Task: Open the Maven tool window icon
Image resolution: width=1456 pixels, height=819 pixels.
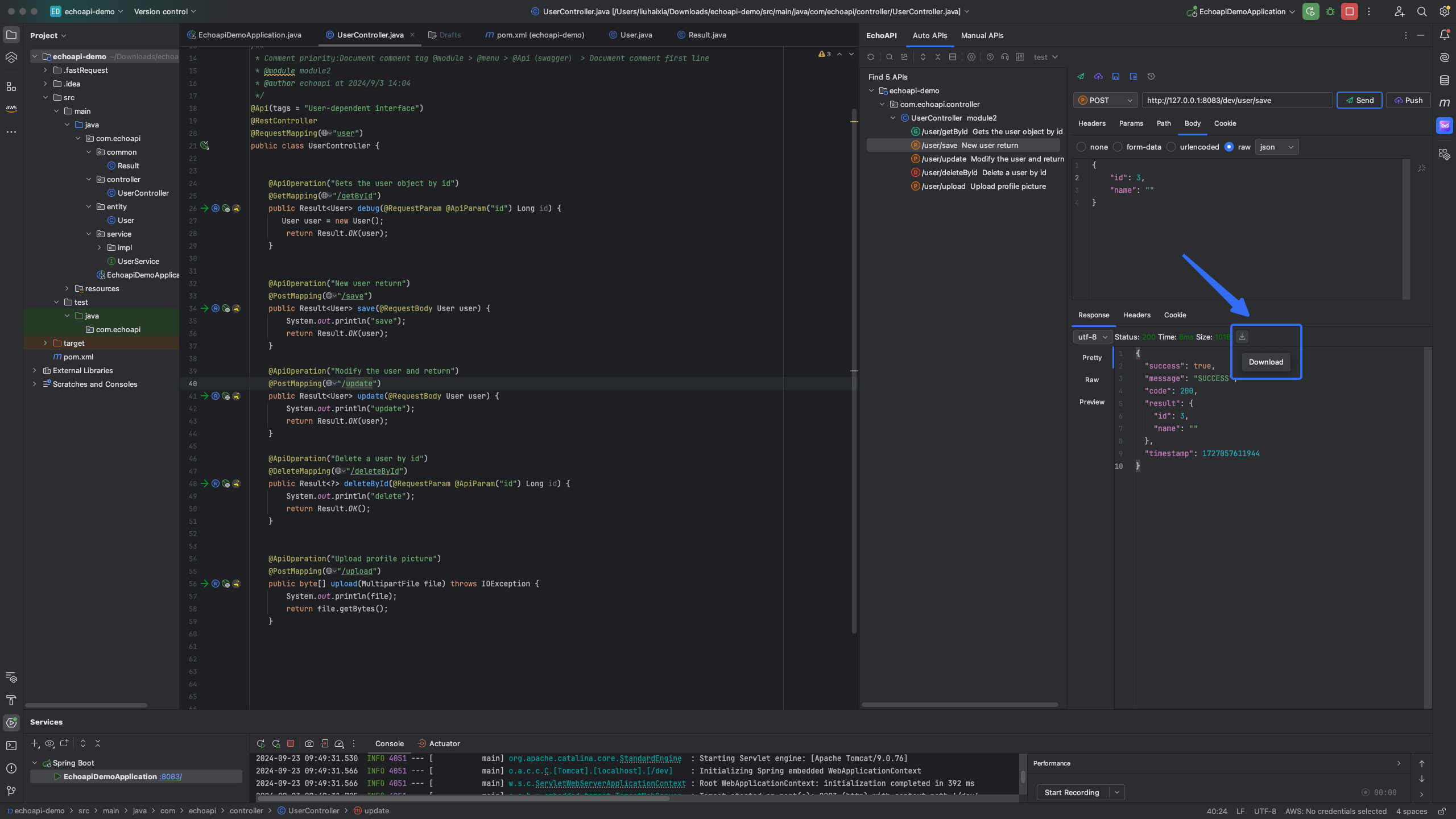Action: point(1445,103)
